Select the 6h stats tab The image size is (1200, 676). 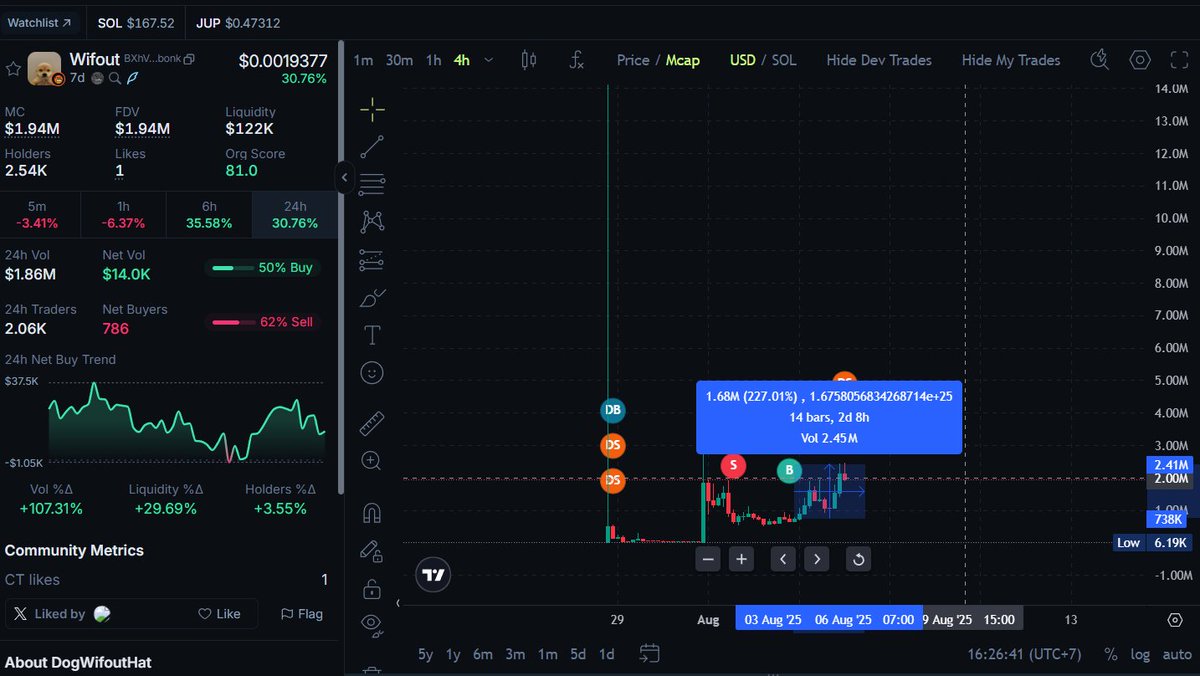(x=208, y=215)
